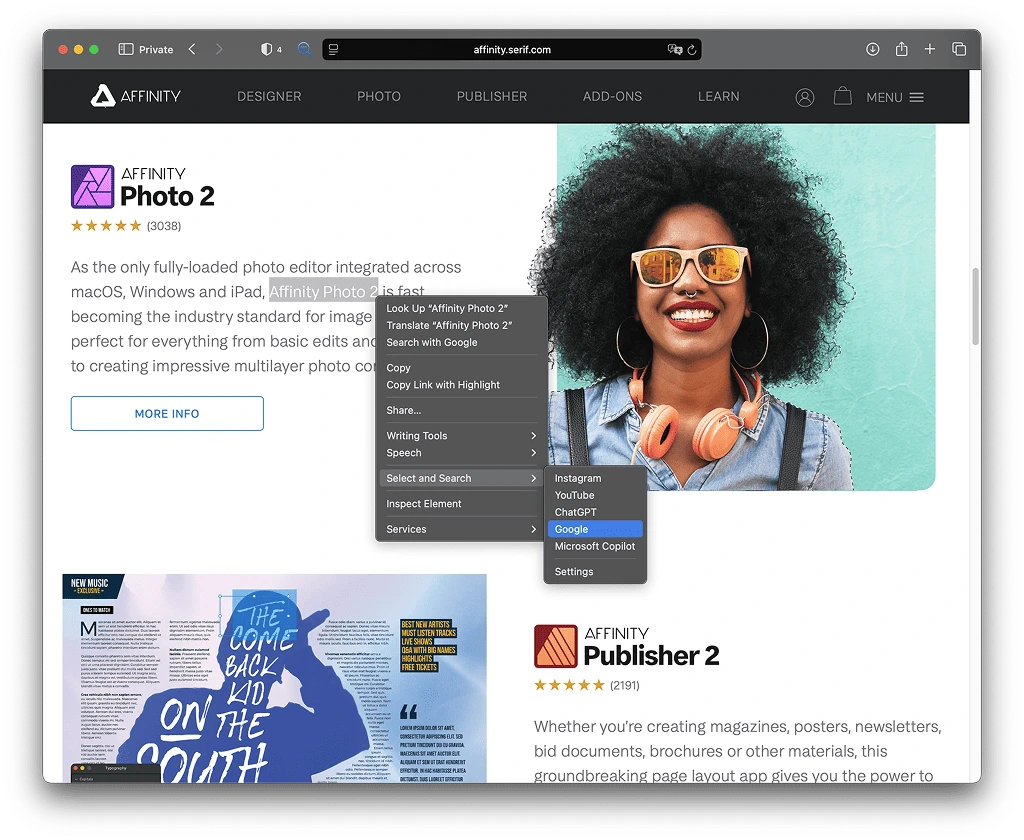Click the magazine layout preview image

click(274, 678)
